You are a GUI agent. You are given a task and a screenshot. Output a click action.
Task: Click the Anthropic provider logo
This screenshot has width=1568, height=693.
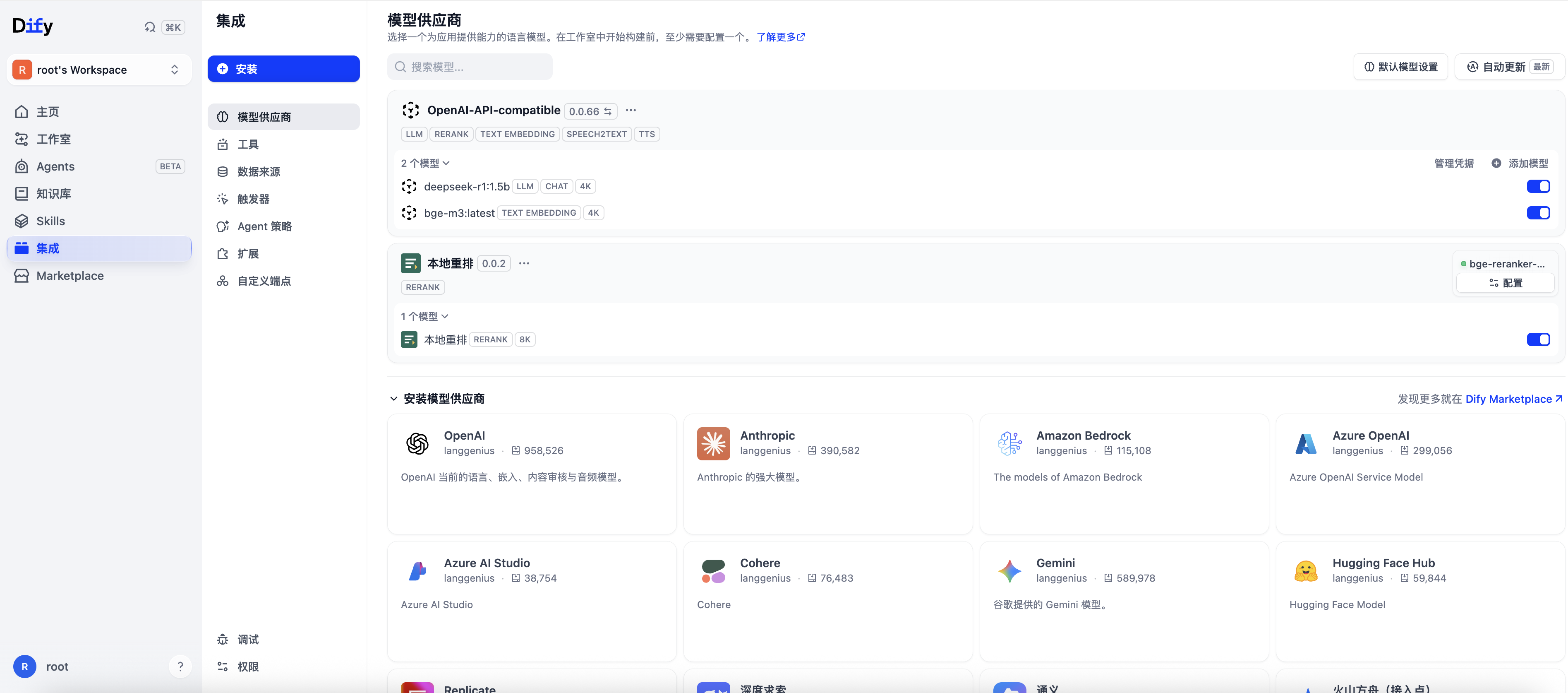tap(713, 443)
